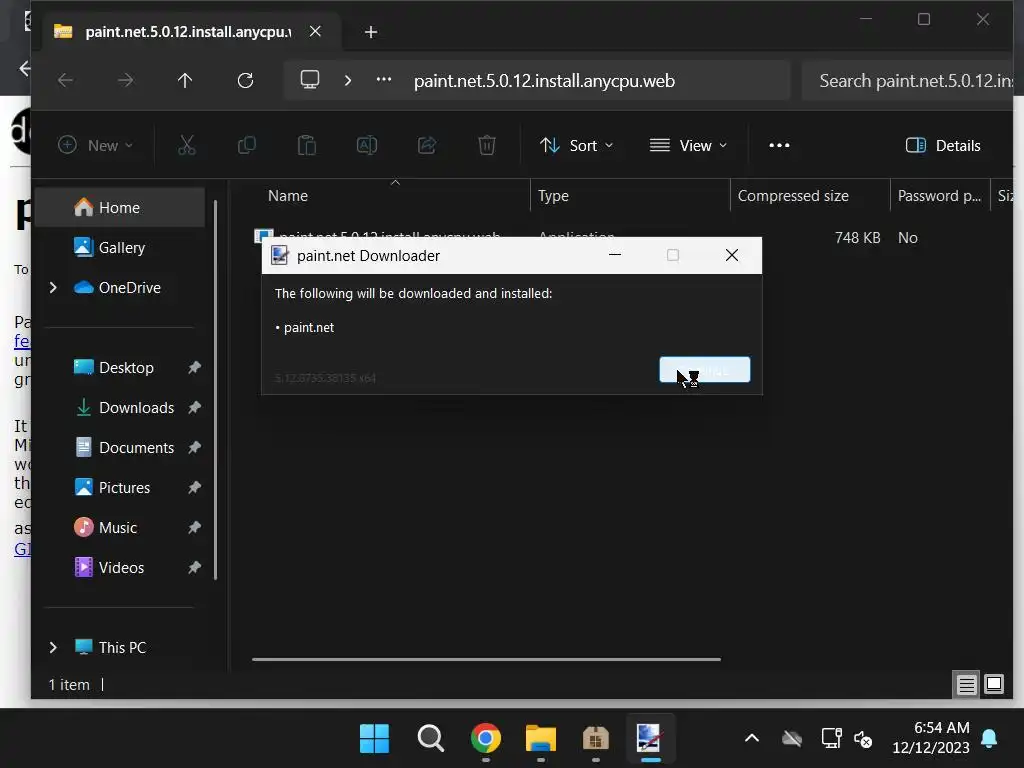The height and width of the screenshot is (768, 1024).
Task: Unpin Desktop from quick access
Action: [194, 368]
